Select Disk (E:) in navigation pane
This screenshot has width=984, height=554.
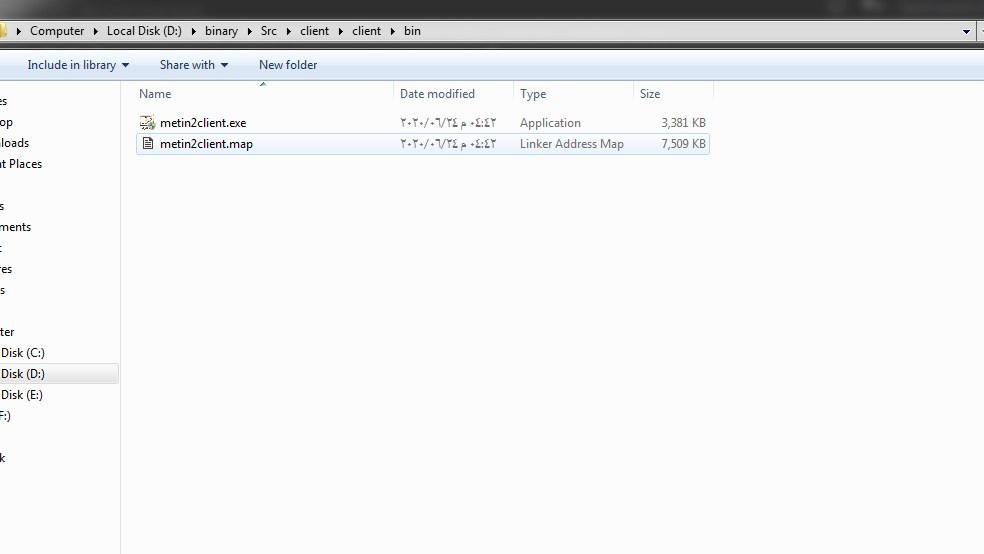(21, 395)
